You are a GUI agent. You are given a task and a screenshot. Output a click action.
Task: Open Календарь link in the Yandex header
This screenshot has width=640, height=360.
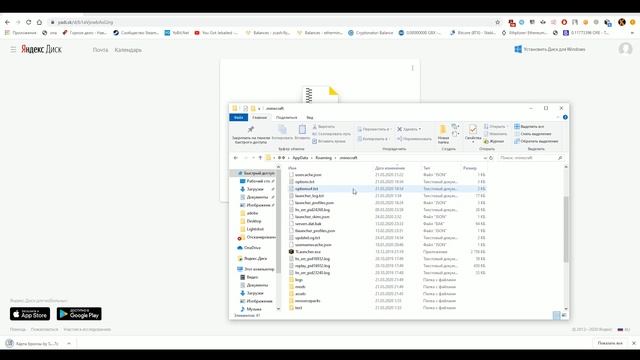click(128, 50)
